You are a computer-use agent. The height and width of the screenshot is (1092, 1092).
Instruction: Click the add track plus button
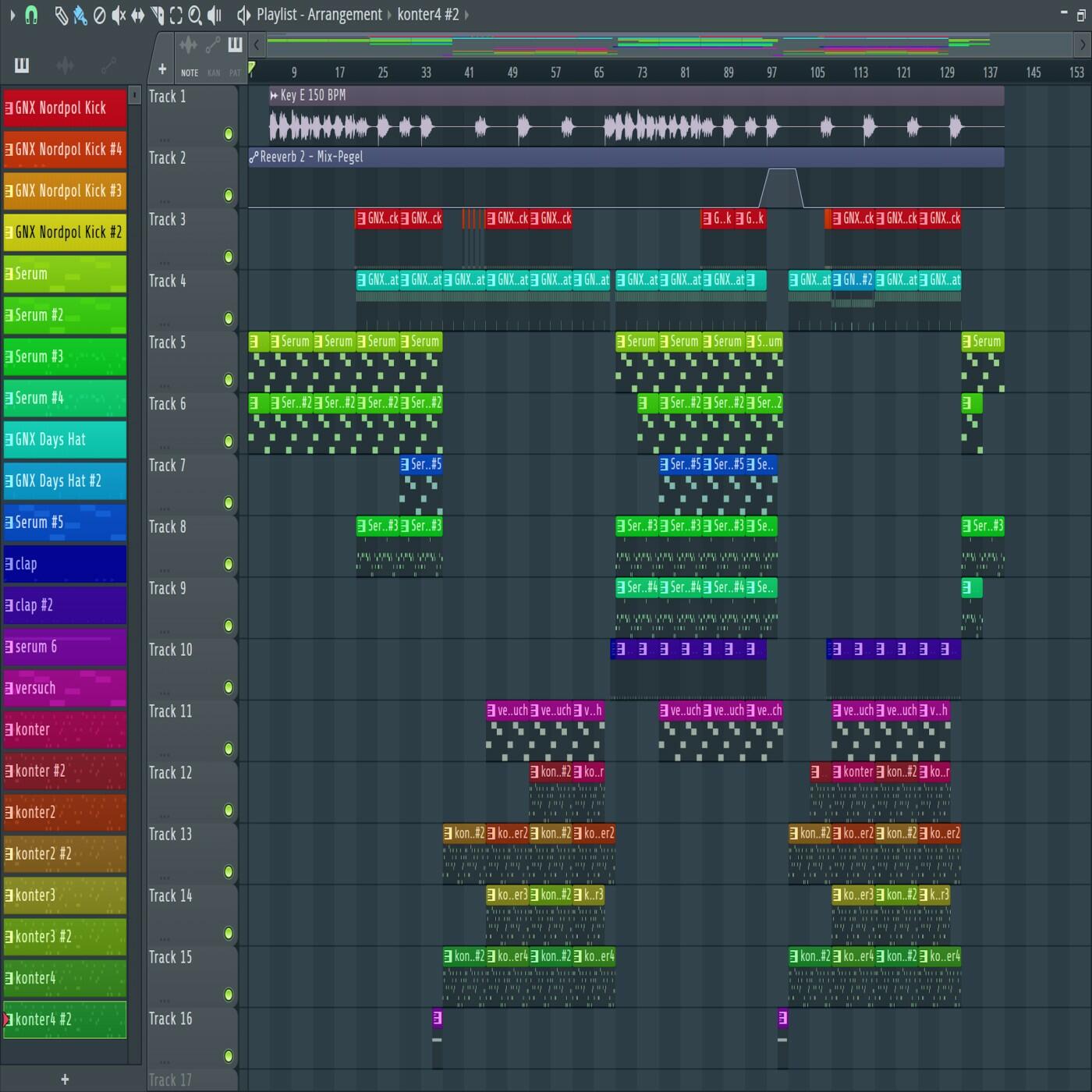click(x=162, y=69)
